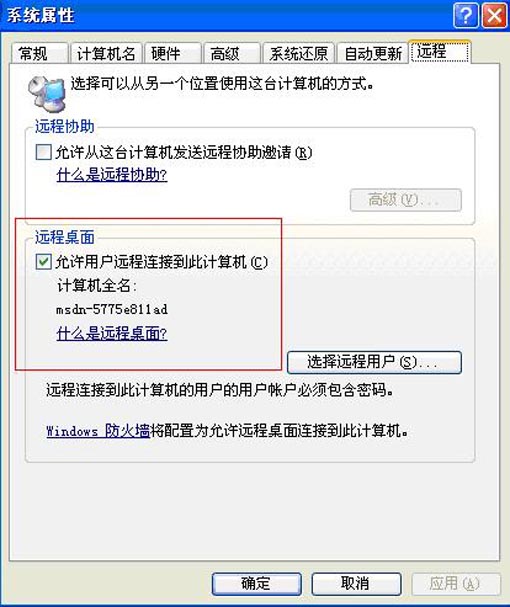Click the remote computer network icon
This screenshot has width=510, height=607.
point(46,93)
